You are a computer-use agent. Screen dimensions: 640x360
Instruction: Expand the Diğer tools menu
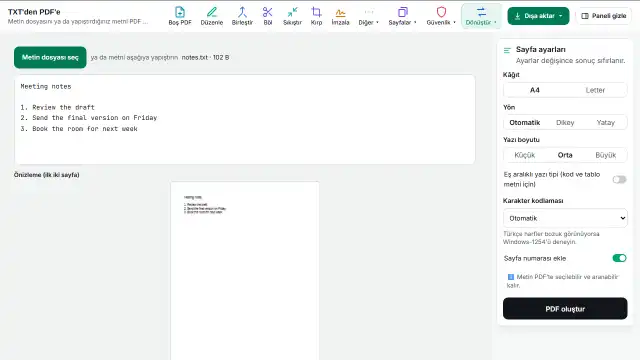point(368,16)
